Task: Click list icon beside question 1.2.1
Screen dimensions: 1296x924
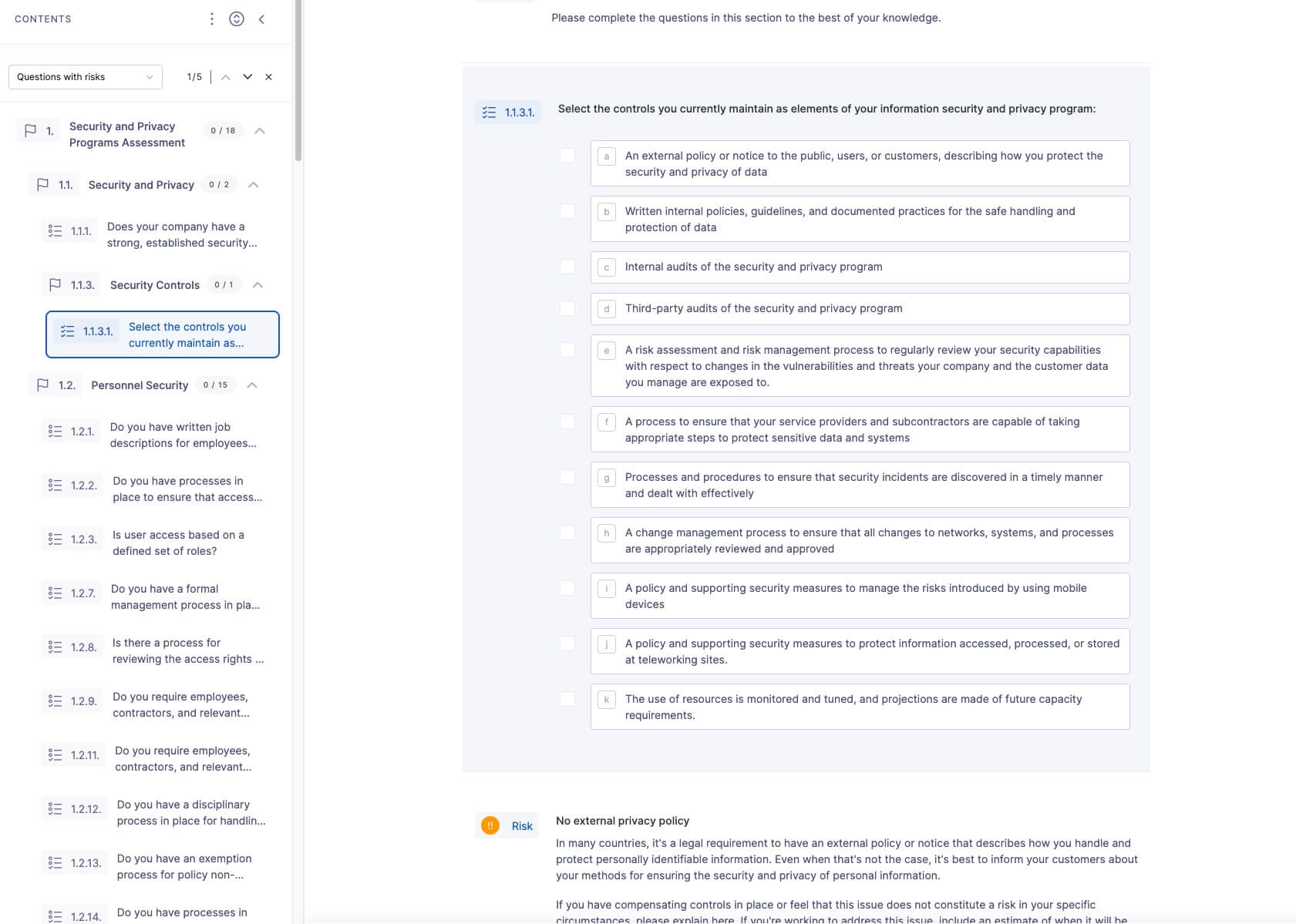Action: [x=55, y=432]
